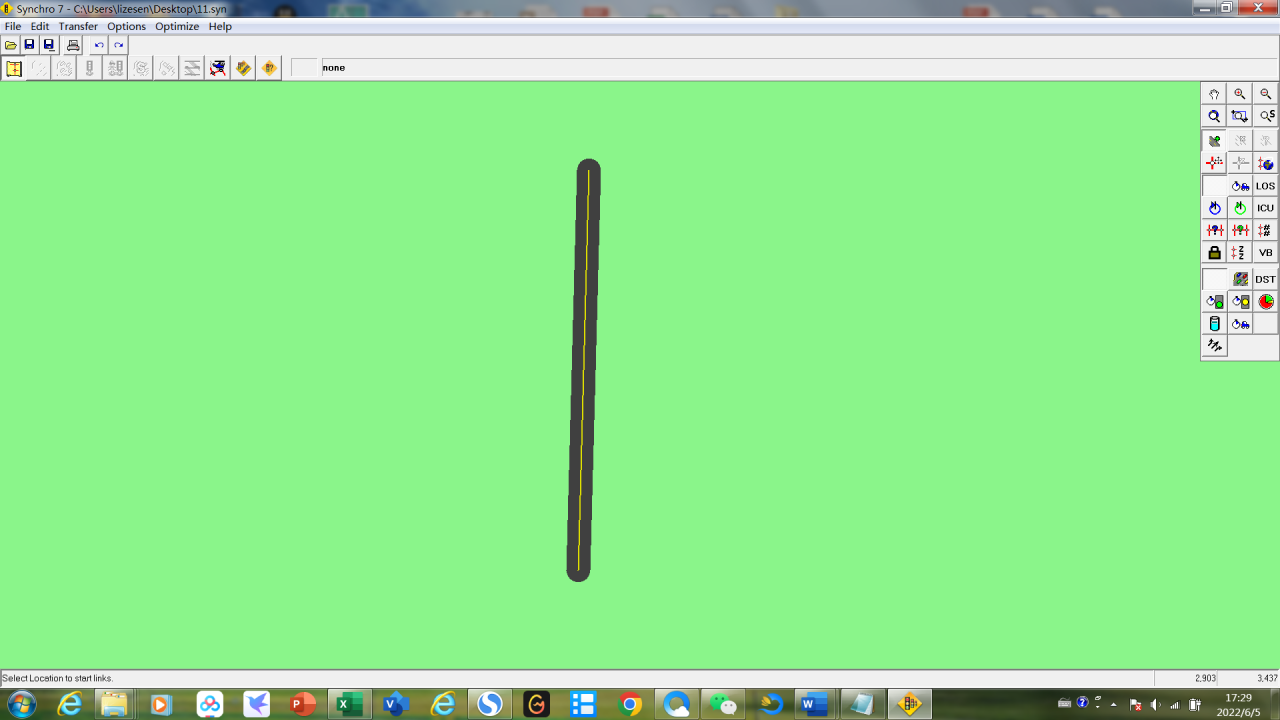Click the Open file folder icon
This screenshot has height=720, width=1280.
(11, 45)
